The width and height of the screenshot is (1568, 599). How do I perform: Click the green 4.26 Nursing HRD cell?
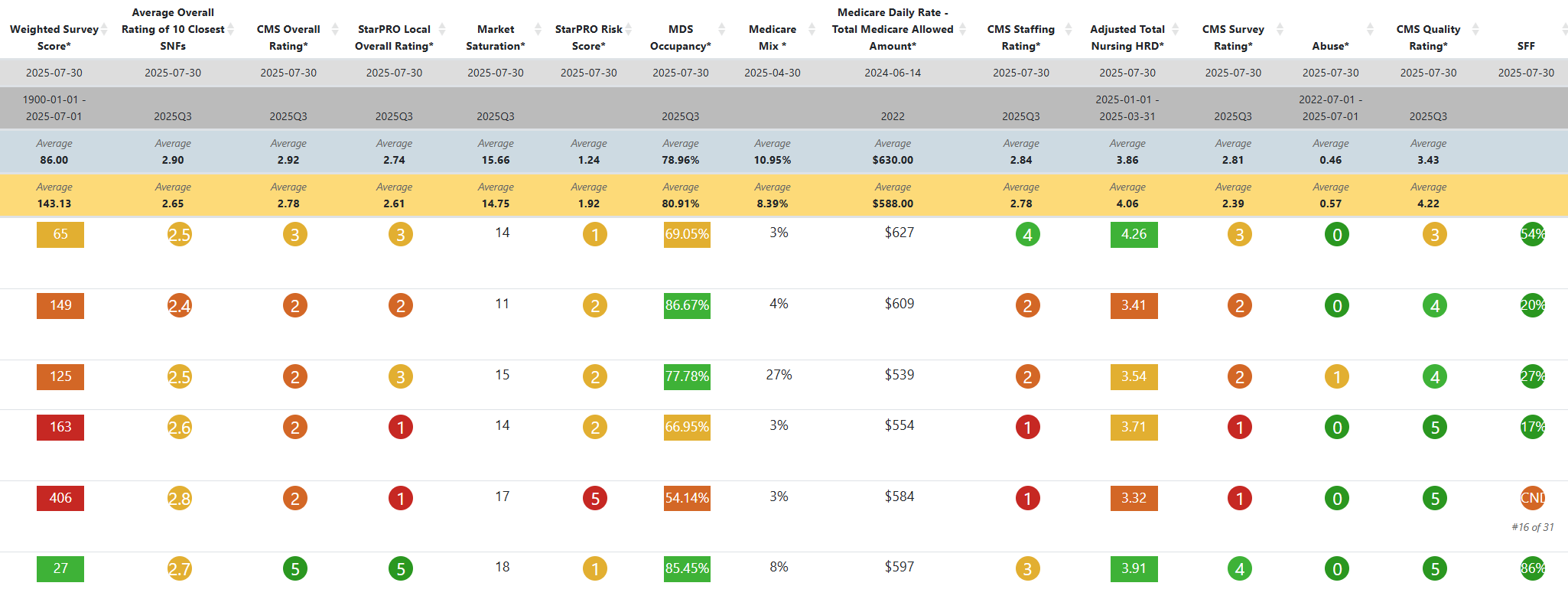(1134, 234)
